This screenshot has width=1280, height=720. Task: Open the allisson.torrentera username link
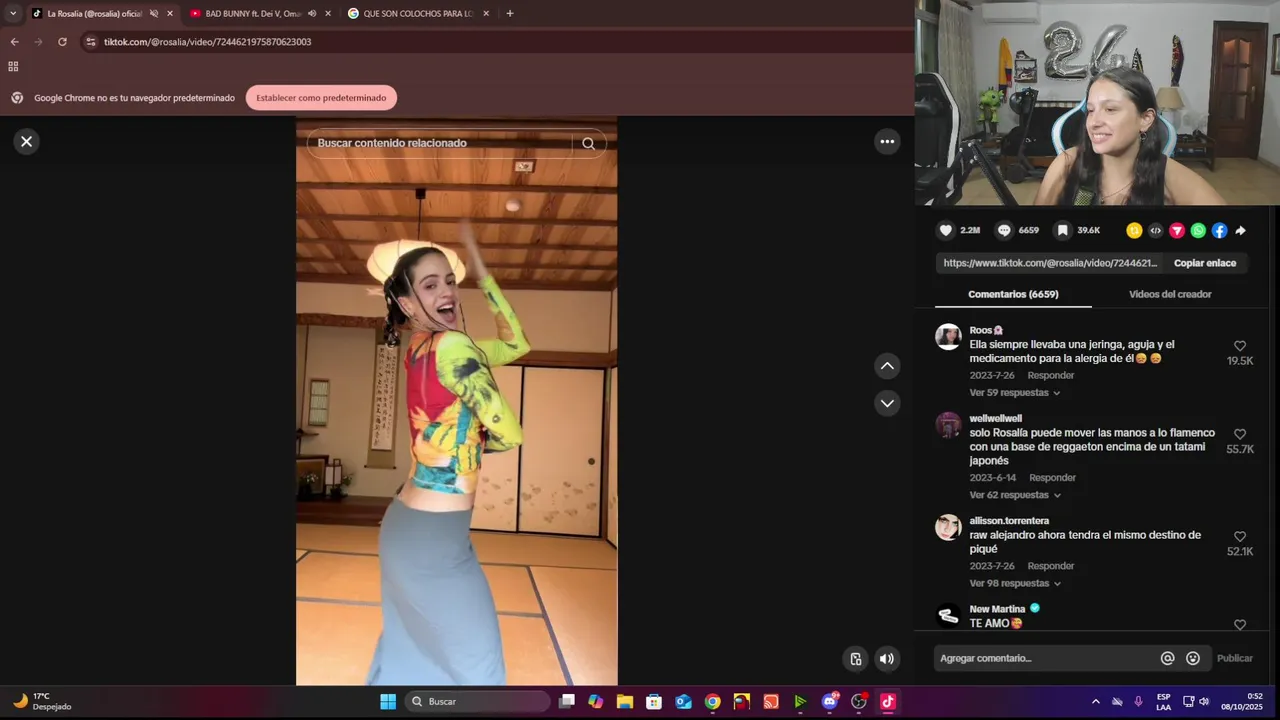[1009, 521]
